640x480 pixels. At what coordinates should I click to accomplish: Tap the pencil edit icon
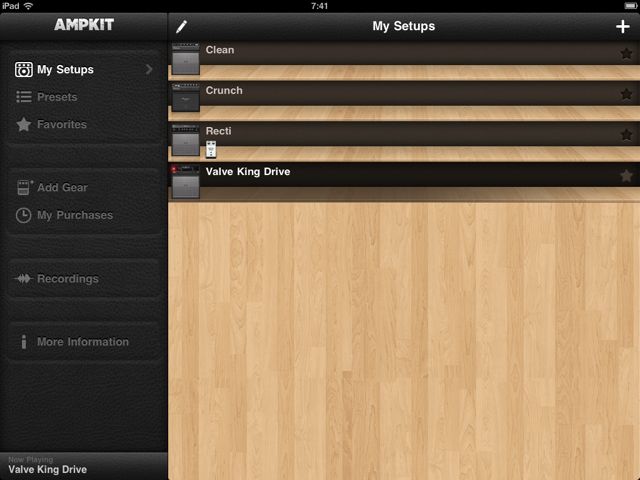(182, 27)
